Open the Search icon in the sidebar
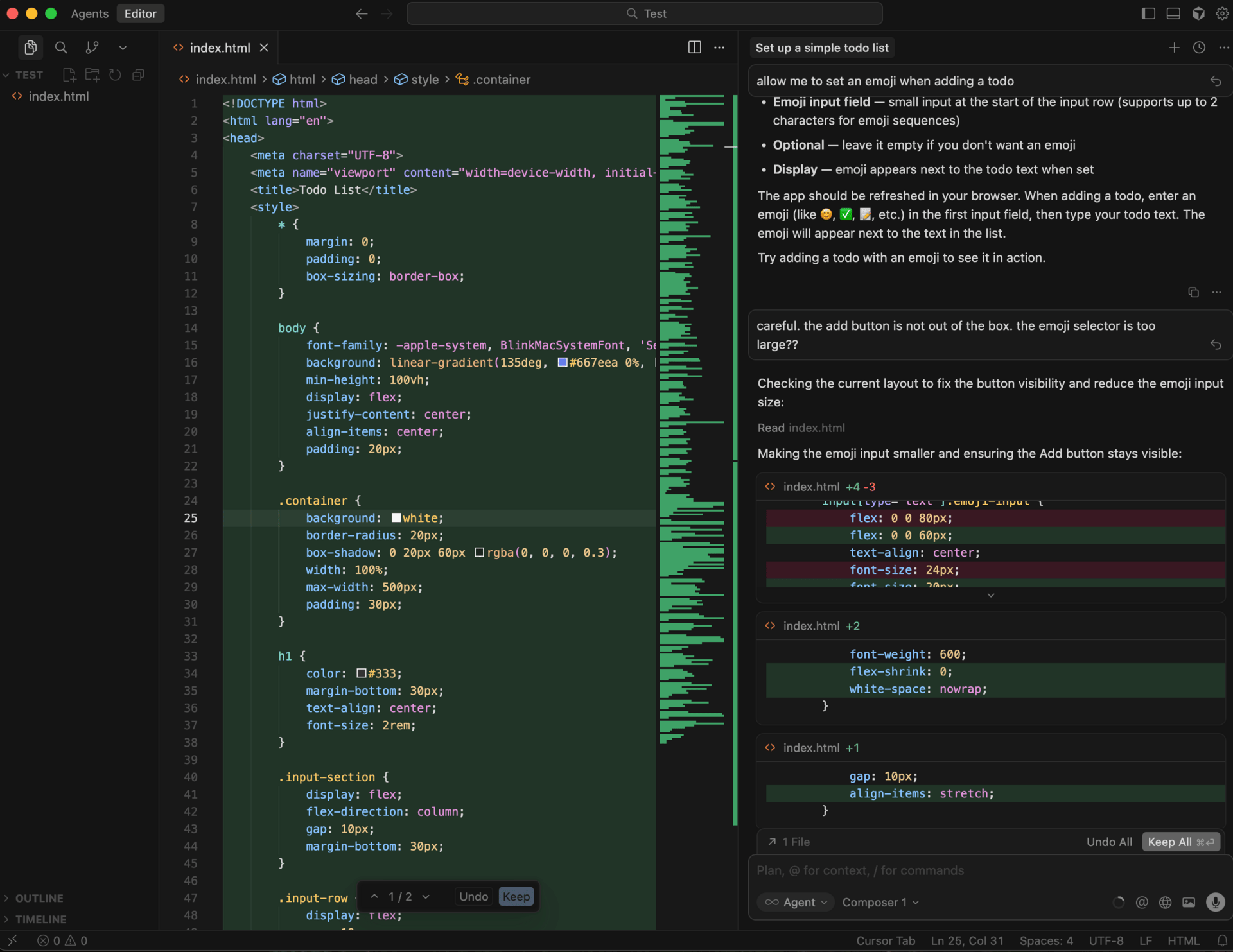The width and height of the screenshot is (1233, 952). (61, 48)
